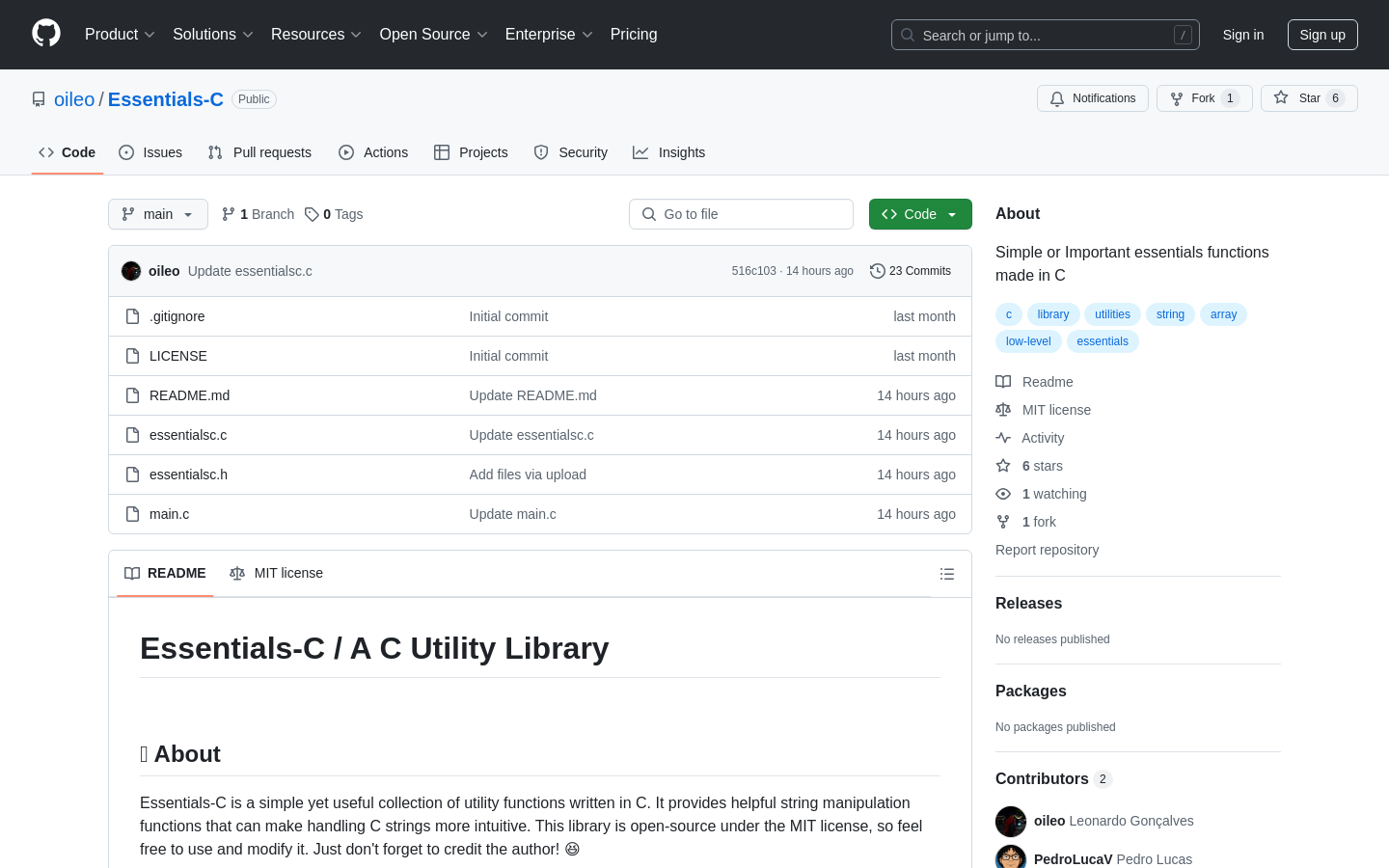Open the Security tab
This screenshot has width=1389, height=868.
571,152
